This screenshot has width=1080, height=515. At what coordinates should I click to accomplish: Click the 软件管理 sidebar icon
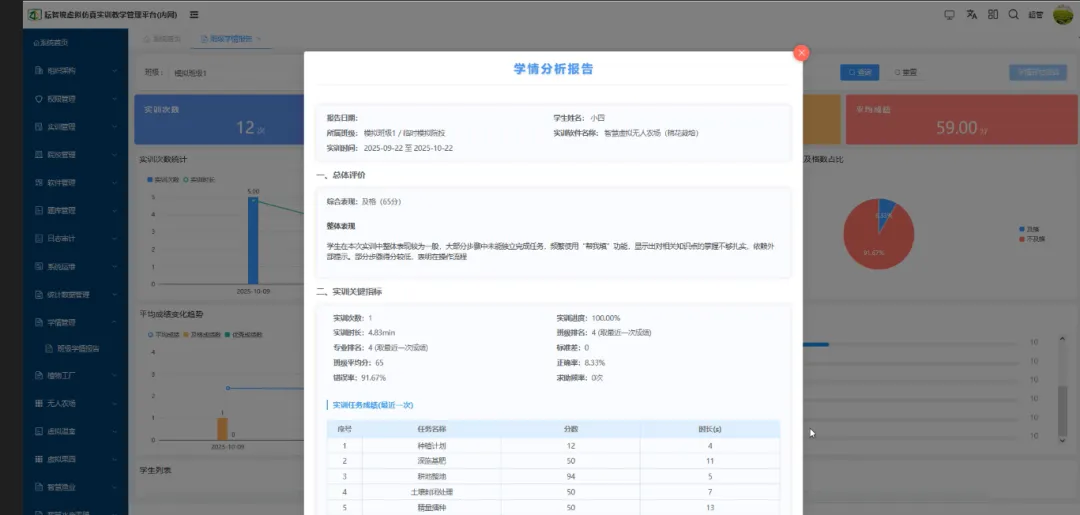(39, 182)
